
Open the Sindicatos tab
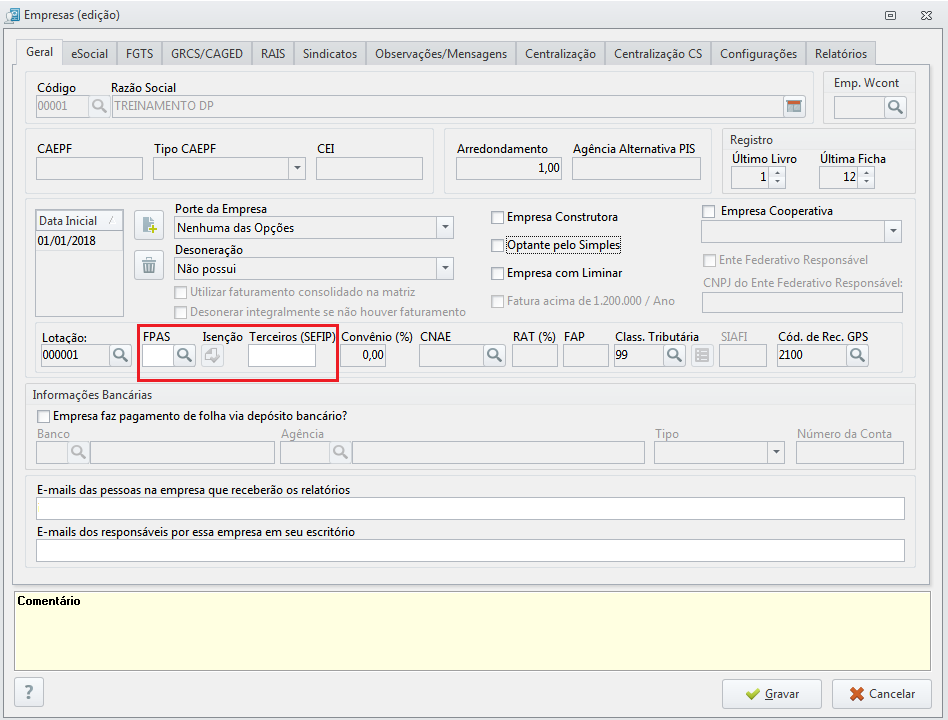330,54
